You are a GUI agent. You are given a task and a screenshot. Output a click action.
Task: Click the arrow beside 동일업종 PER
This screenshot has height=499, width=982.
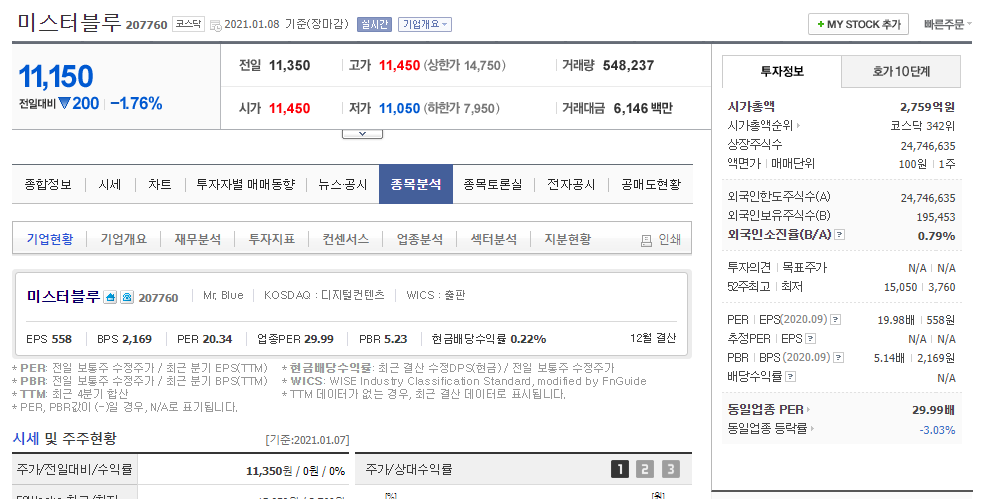pos(809,410)
